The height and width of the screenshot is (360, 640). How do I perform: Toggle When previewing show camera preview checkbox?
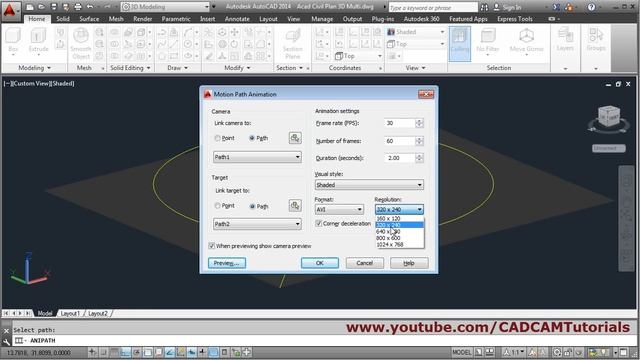pos(211,246)
